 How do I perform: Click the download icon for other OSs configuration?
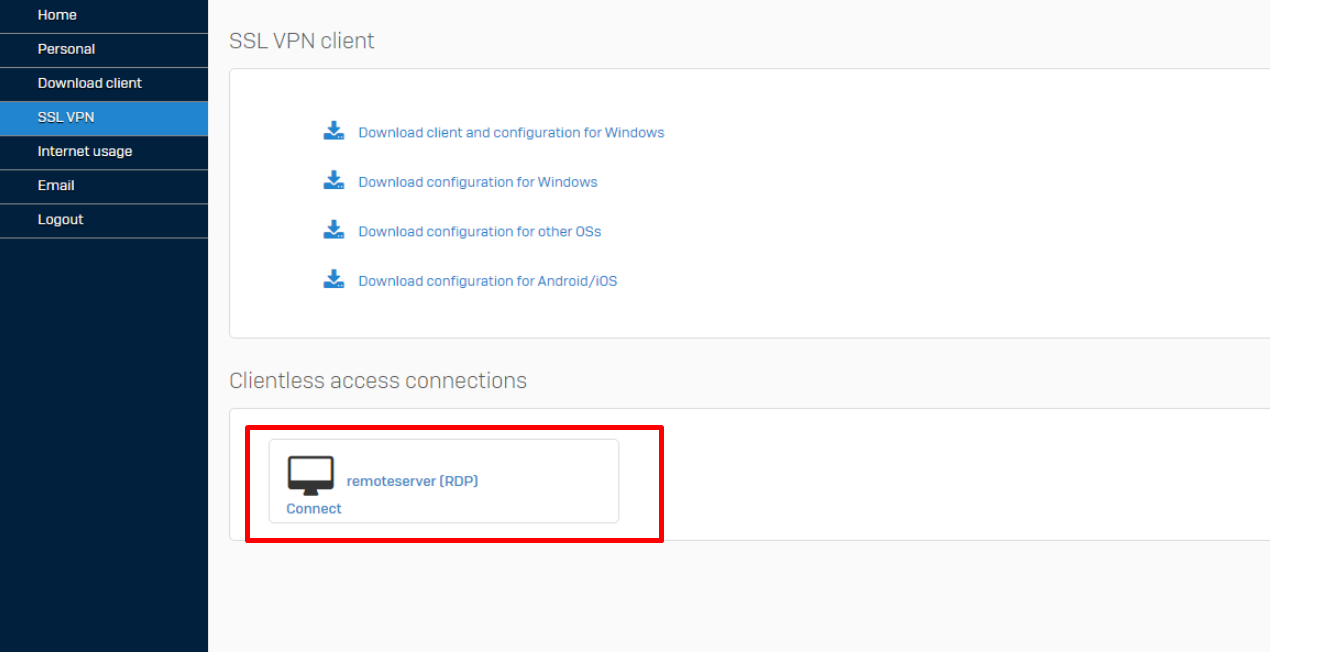point(334,230)
